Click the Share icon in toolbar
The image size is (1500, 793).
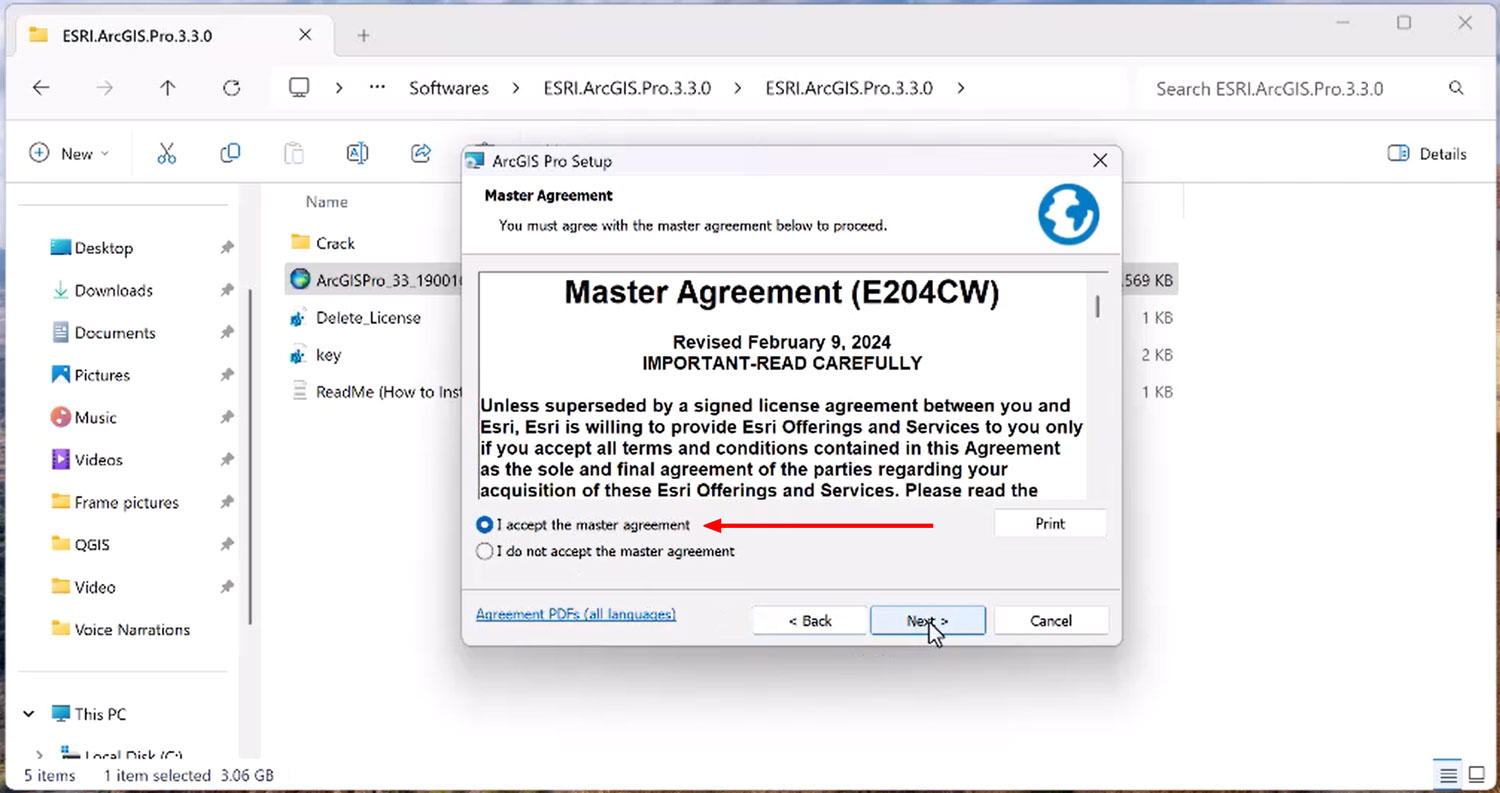[421, 153]
